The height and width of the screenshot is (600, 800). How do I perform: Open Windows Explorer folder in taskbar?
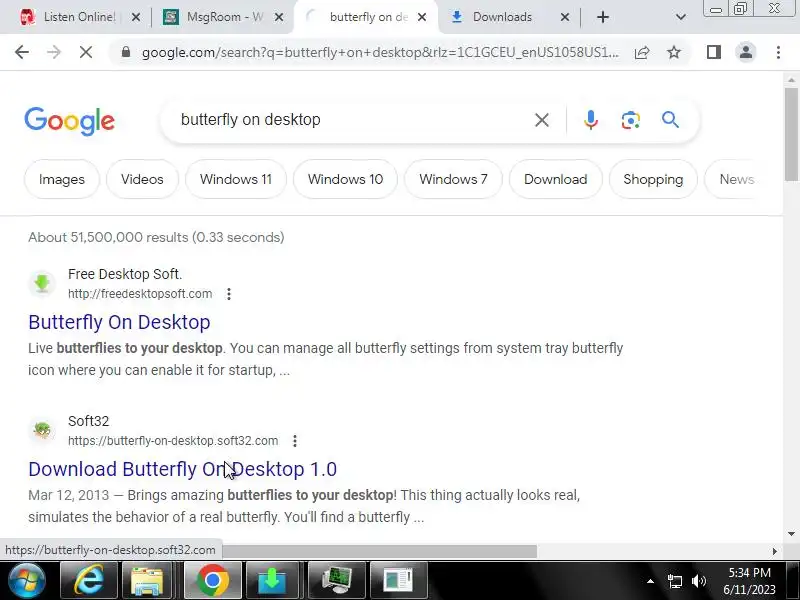point(147,581)
